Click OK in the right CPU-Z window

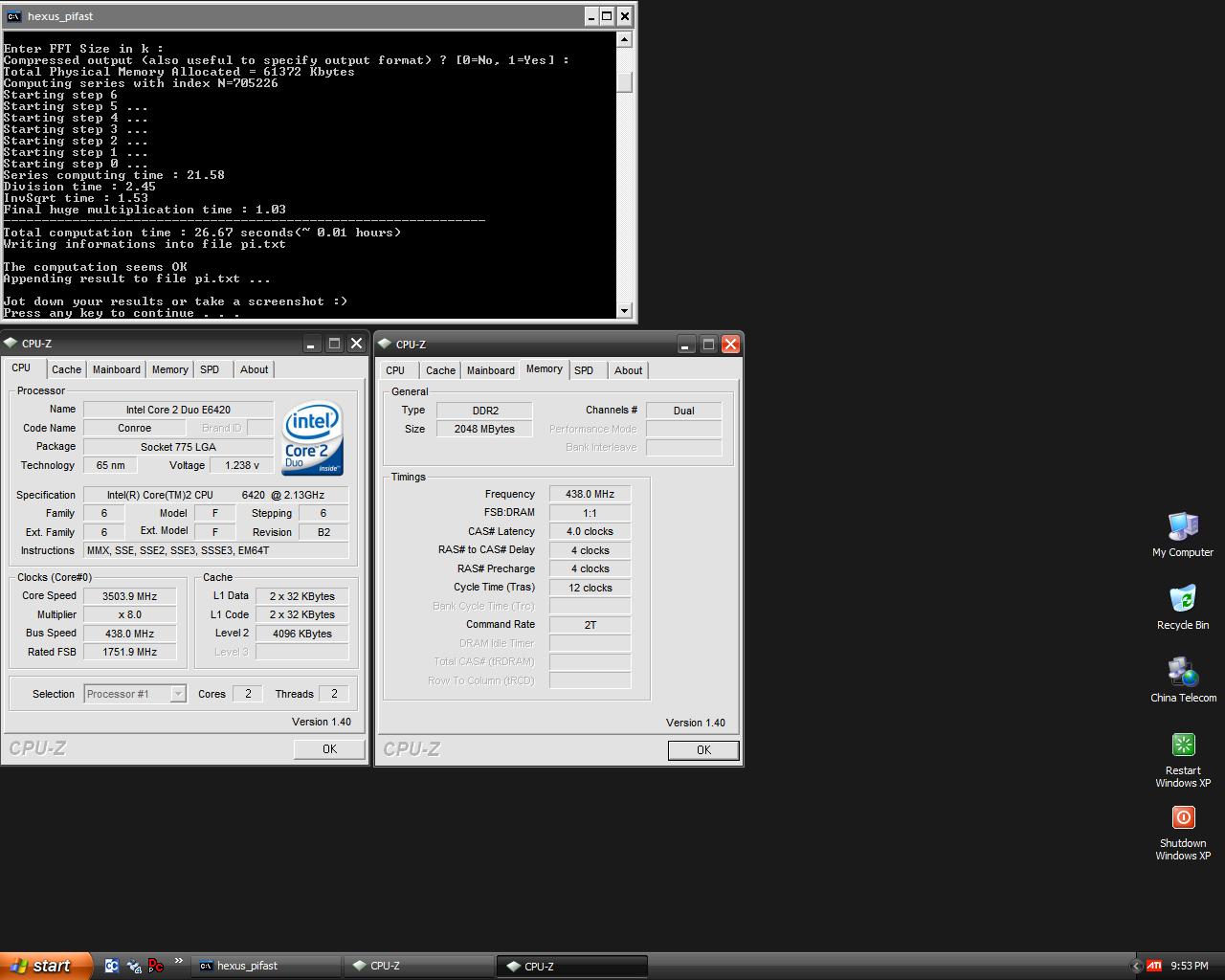coord(703,749)
